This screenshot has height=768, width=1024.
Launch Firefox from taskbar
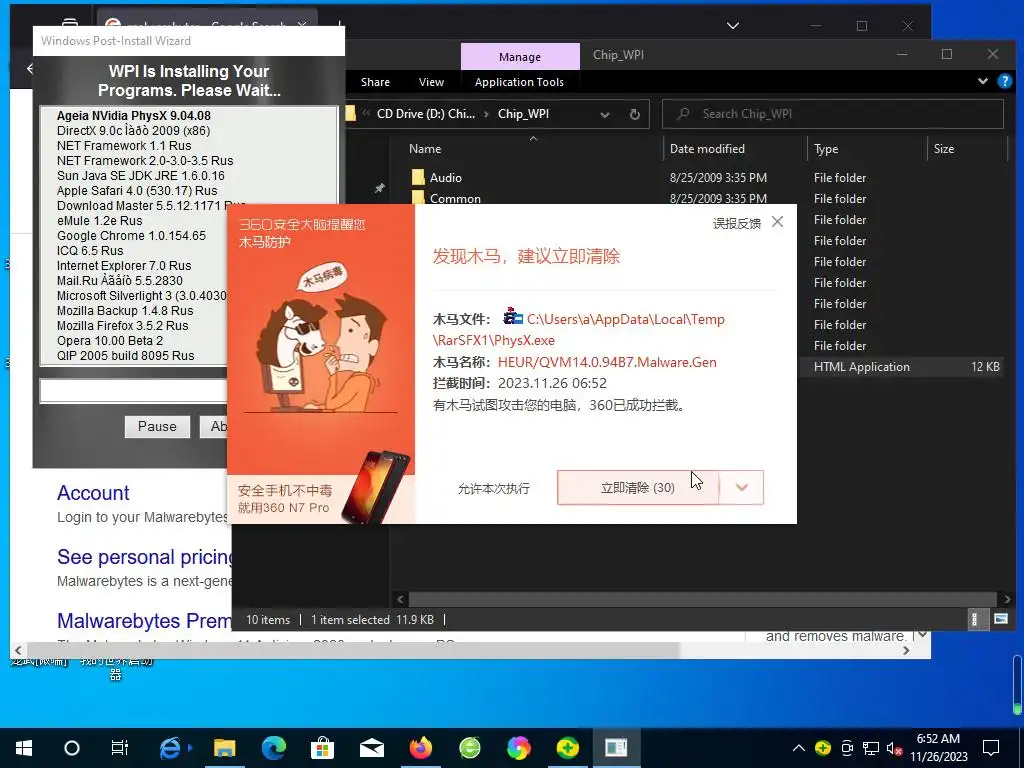pos(421,748)
